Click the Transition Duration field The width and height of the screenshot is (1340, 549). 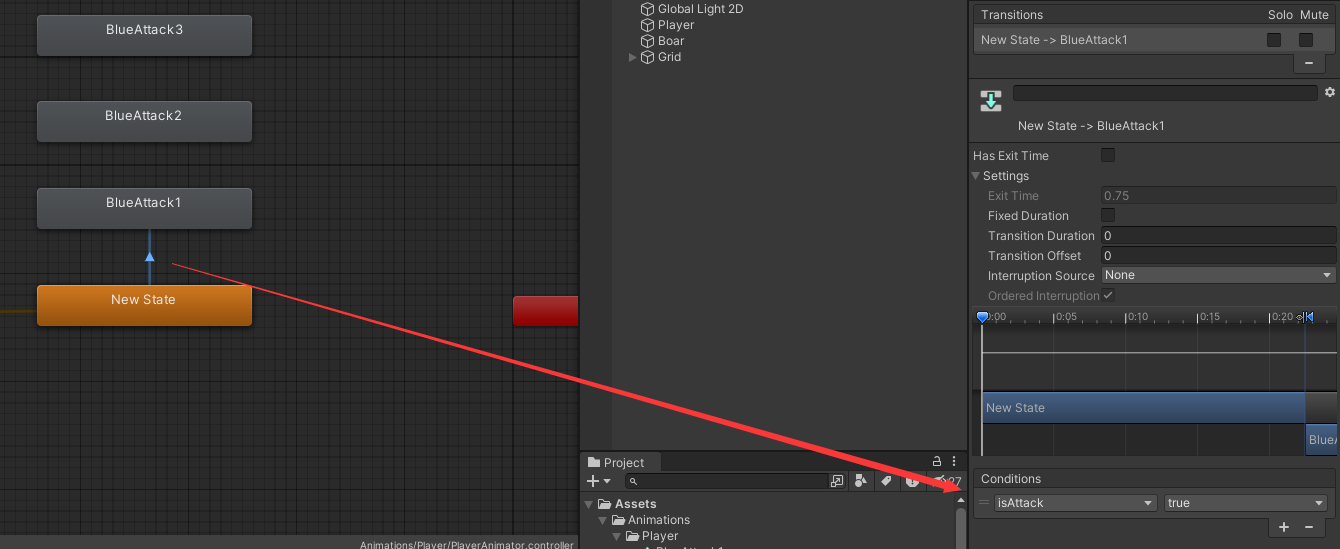(x=1219, y=235)
